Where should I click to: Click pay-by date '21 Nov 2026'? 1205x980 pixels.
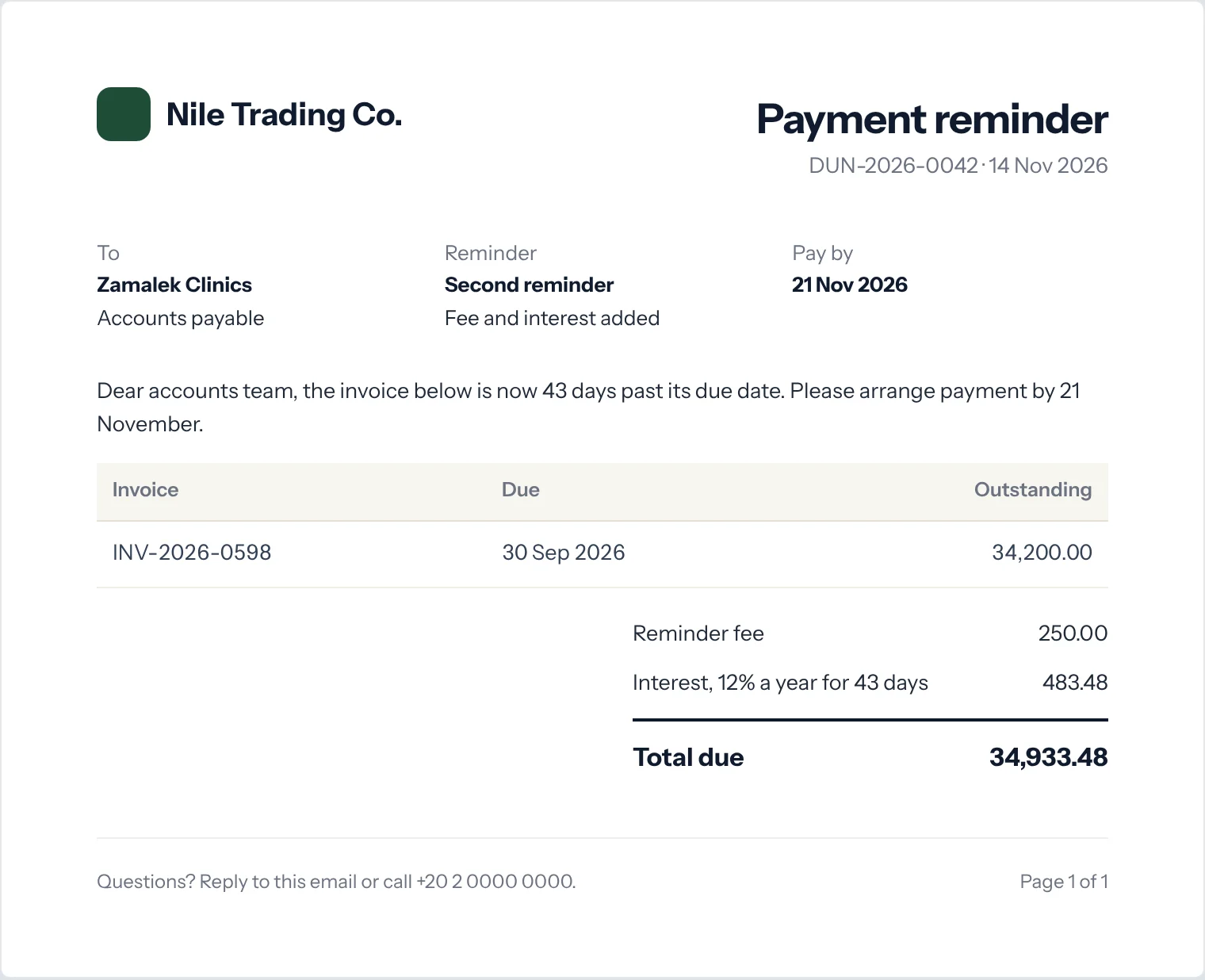pyautogui.click(x=850, y=285)
